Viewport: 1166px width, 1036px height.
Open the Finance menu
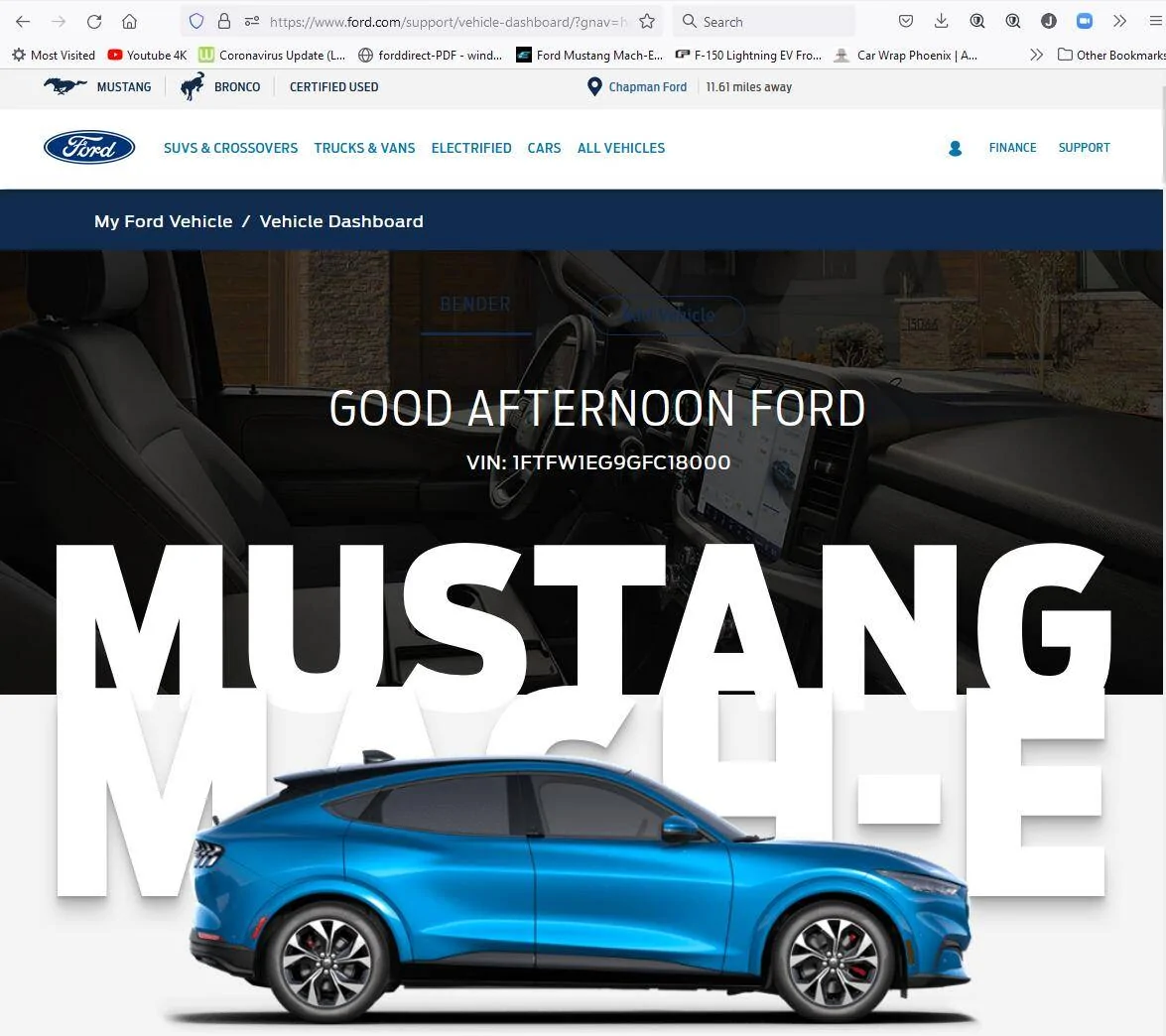1012,147
